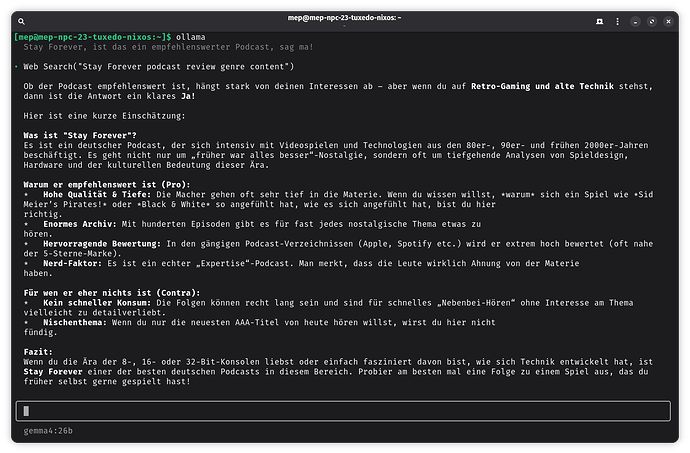Minimize the terminal window
This screenshot has width=690, height=453.
[635, 22]
